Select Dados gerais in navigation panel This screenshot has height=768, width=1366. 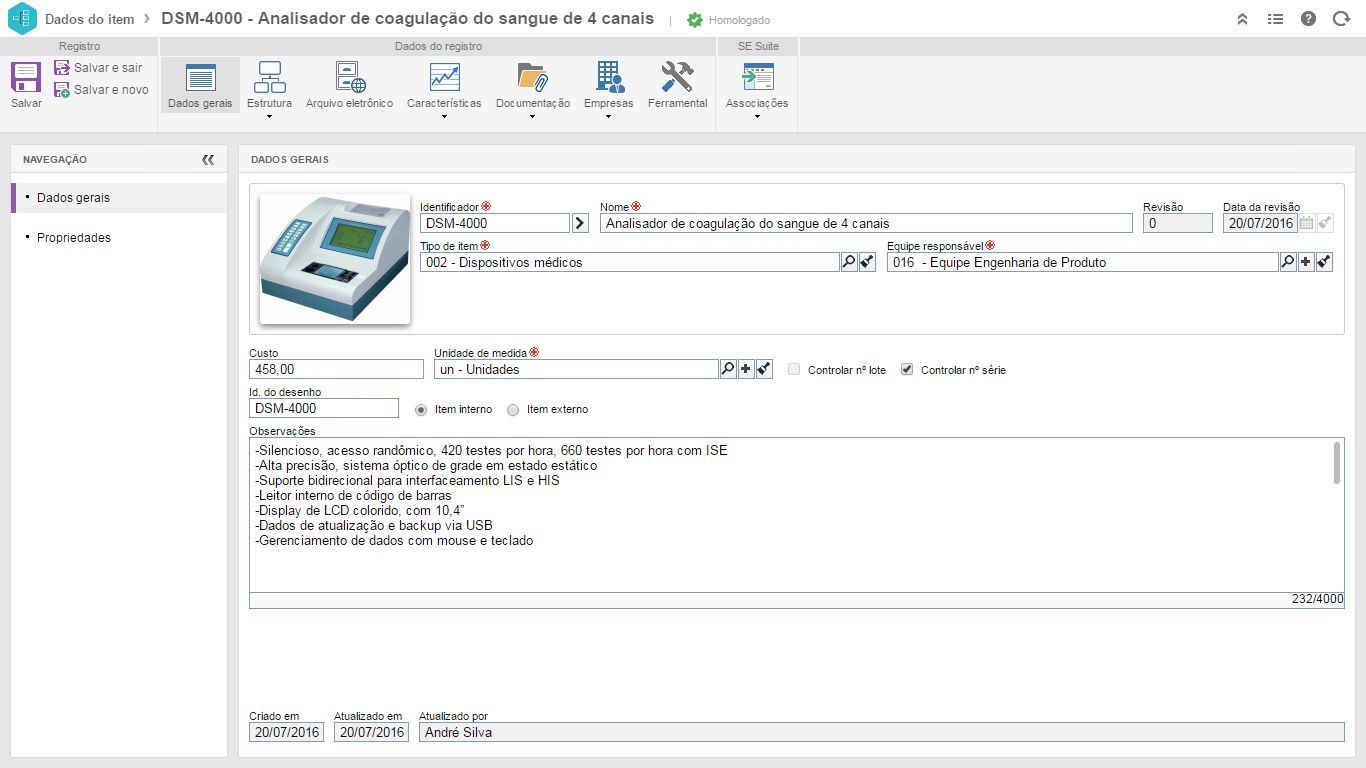(73, 198)
